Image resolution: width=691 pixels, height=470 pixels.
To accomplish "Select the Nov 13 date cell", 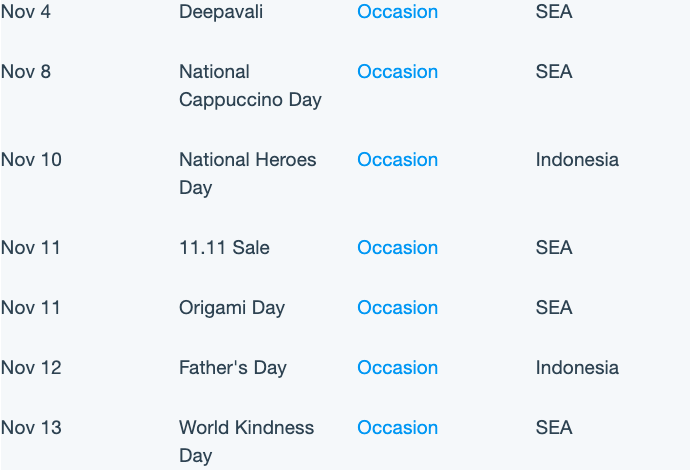I will point(31,427).
